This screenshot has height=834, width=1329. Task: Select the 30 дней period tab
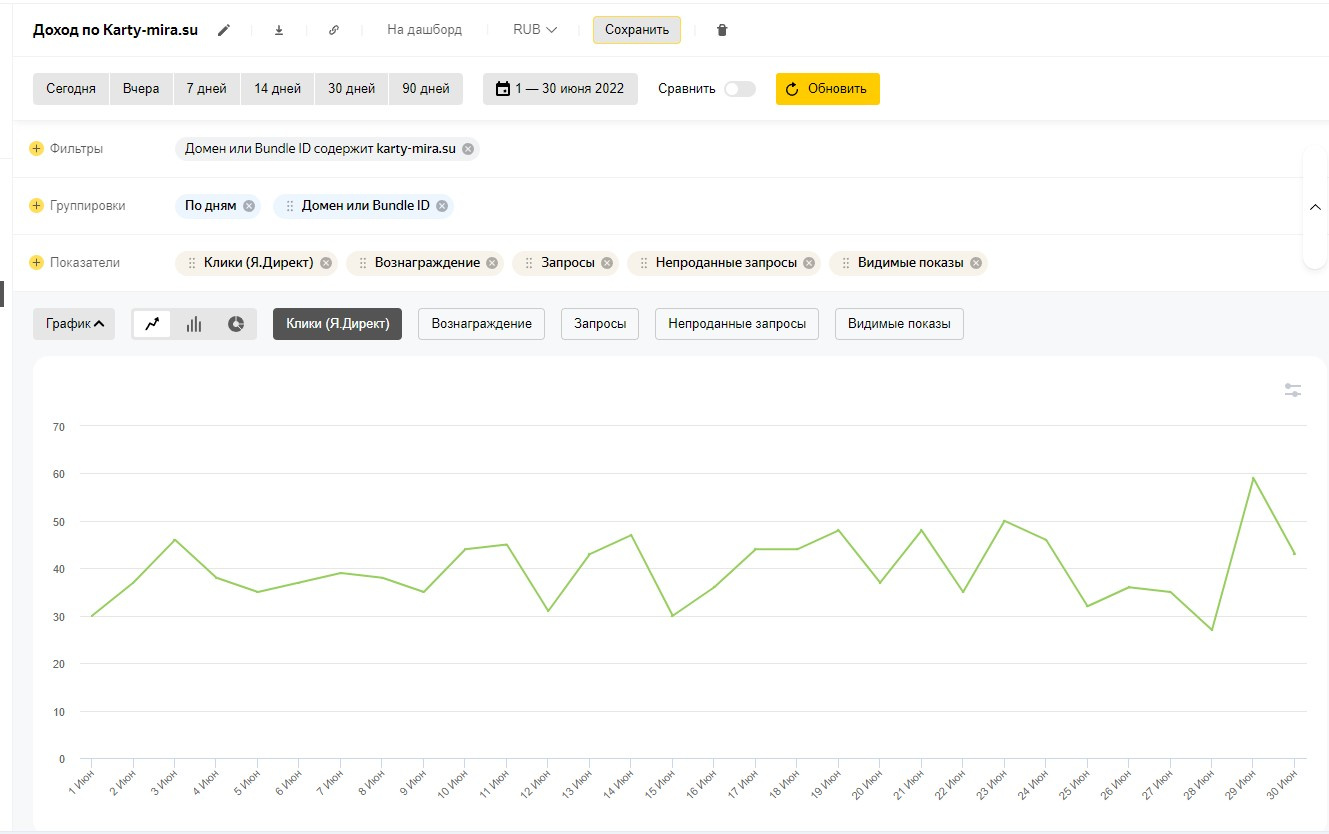click(x=351, y=89)
